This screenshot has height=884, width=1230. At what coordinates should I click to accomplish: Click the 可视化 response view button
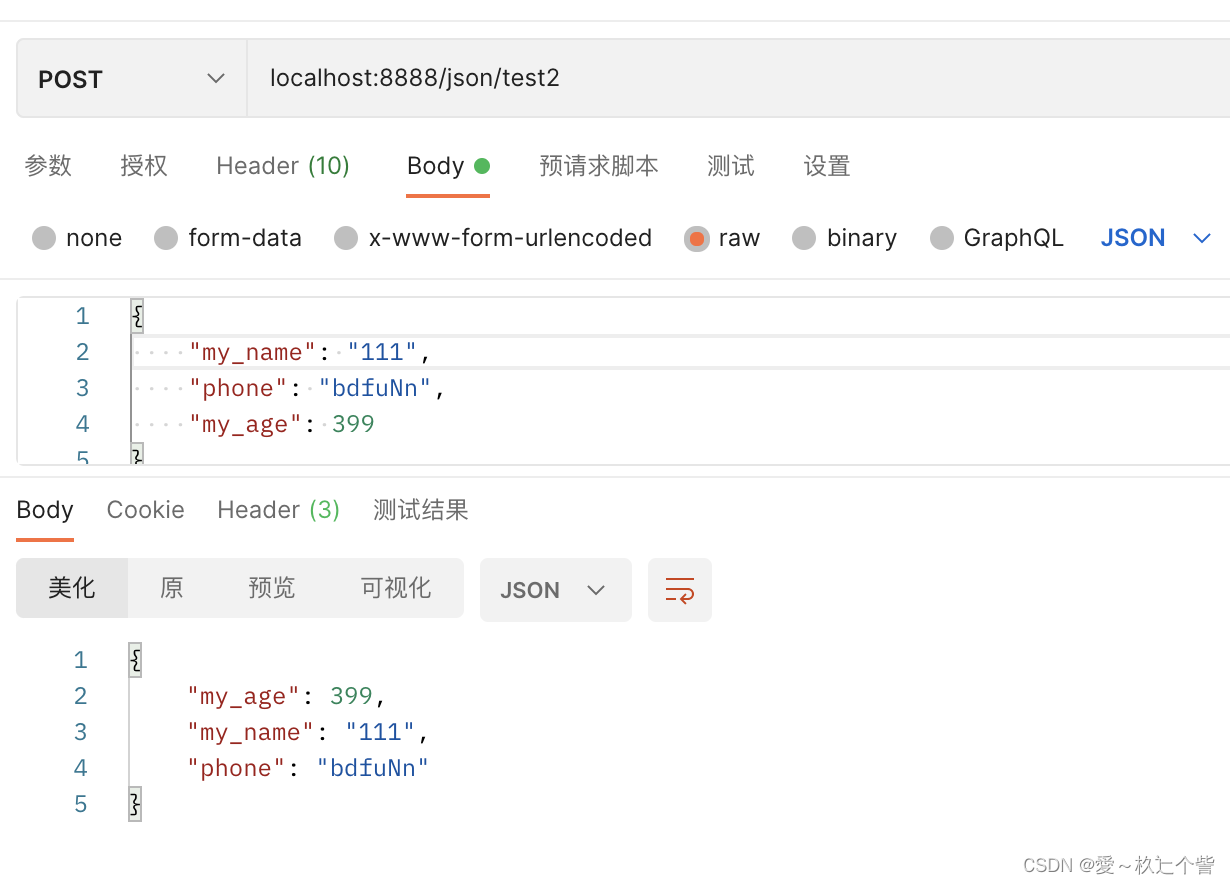pos(396,588)
